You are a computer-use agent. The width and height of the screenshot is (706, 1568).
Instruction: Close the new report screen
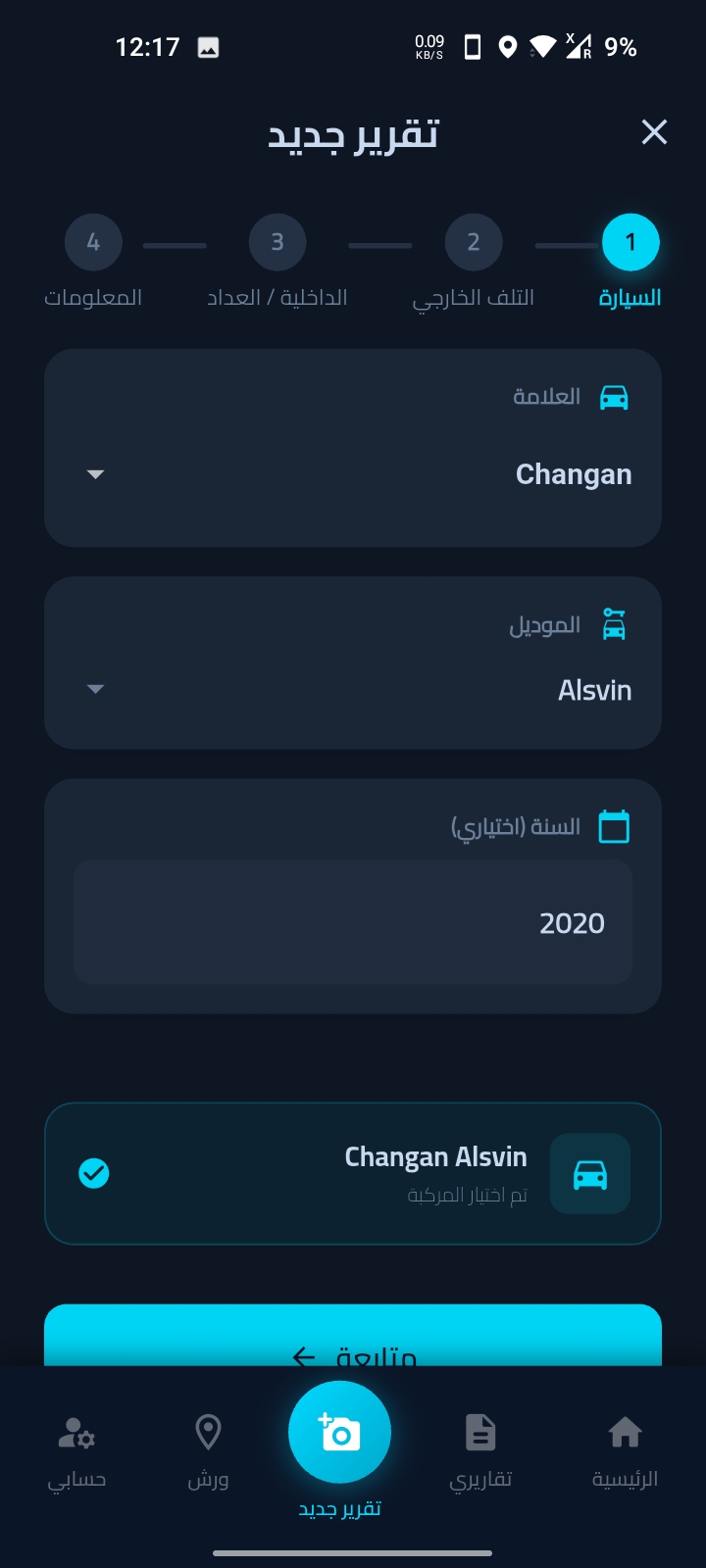654,132
